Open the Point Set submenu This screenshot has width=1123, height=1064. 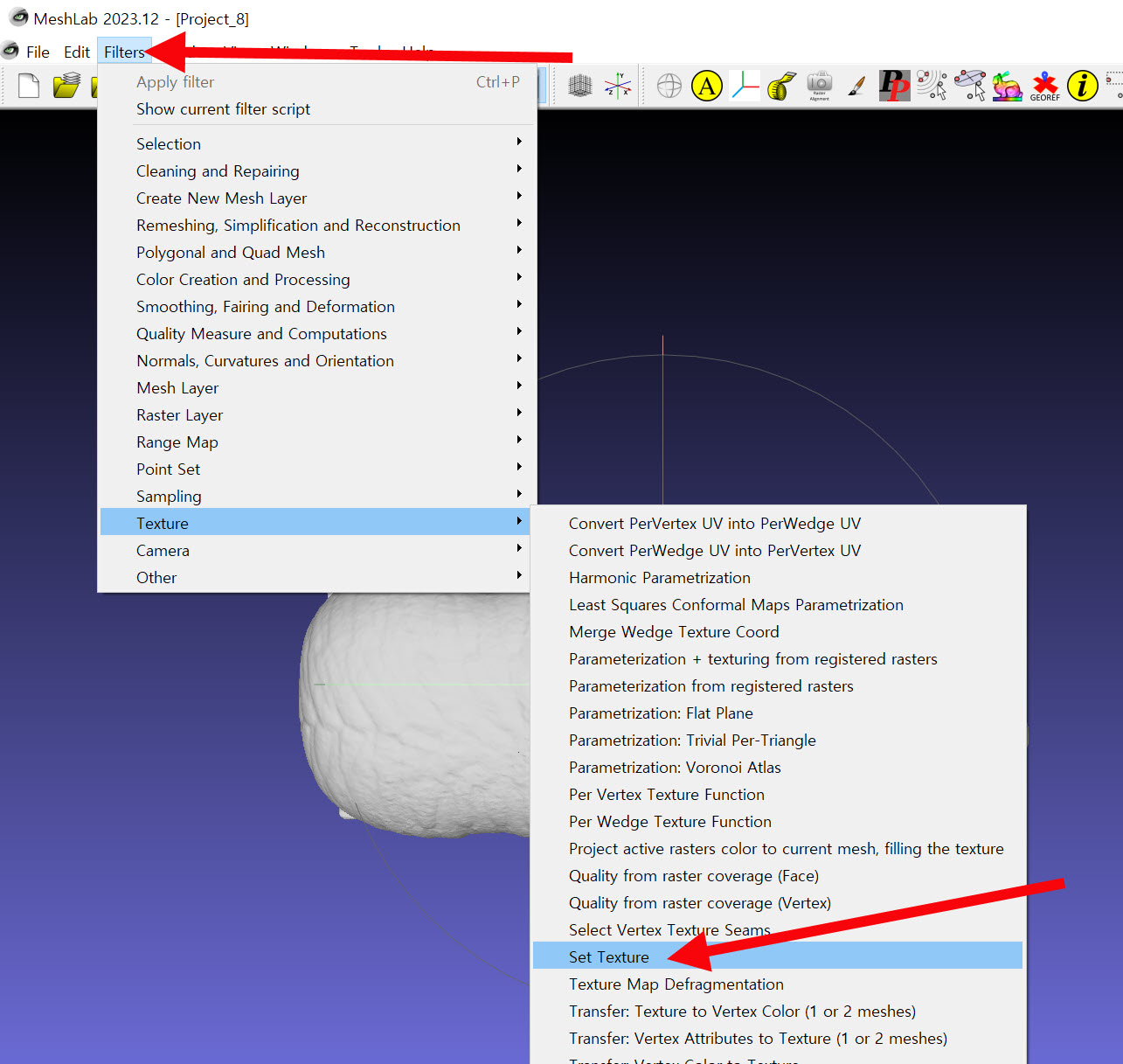pos(316,469)
